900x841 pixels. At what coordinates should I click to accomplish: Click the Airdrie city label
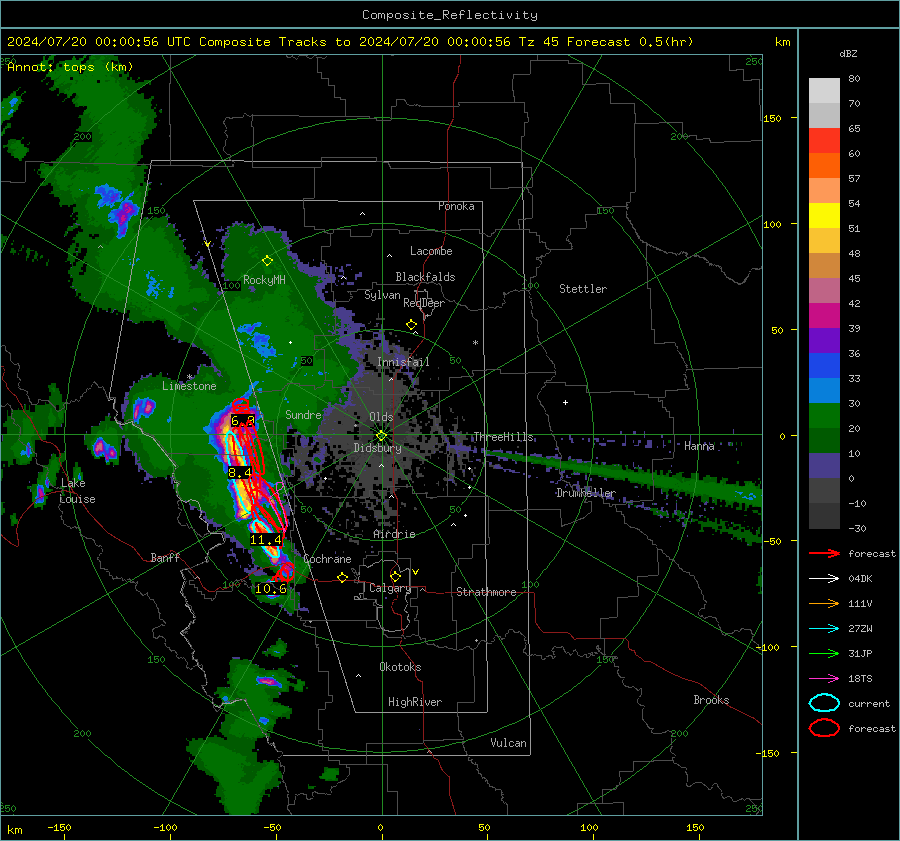coord(394,534)
